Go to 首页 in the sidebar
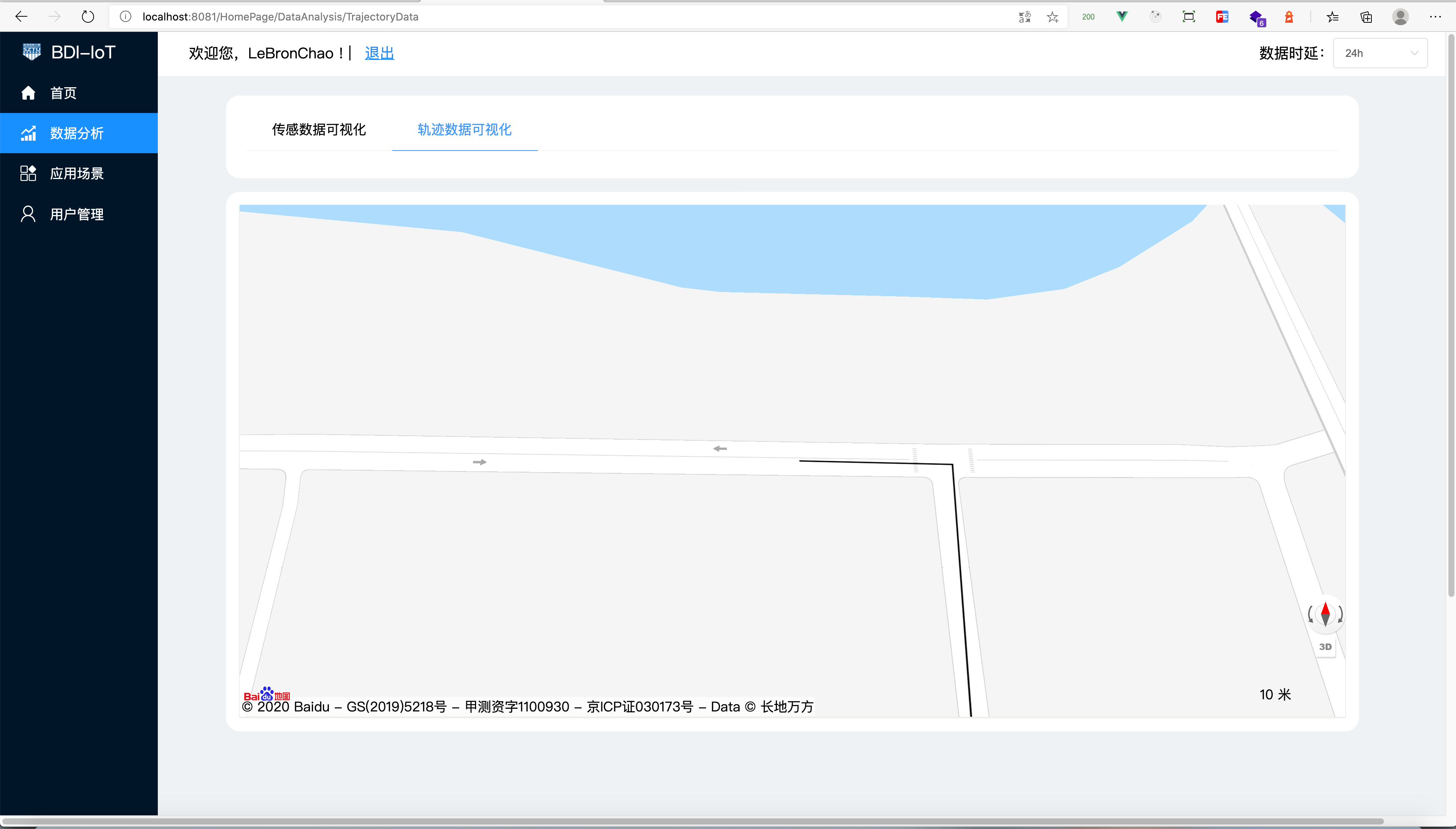1456x829 pixels. coord(63,93)
